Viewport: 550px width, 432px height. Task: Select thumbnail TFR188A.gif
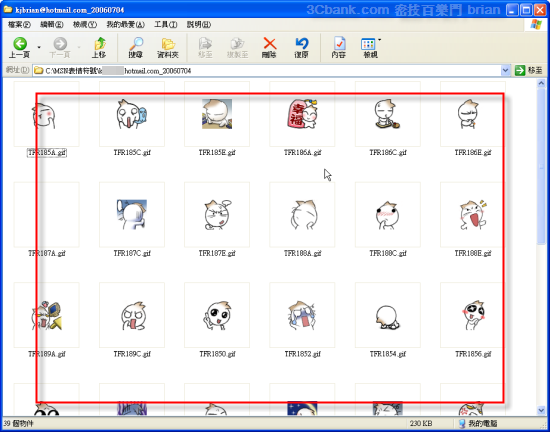[302, 215]
